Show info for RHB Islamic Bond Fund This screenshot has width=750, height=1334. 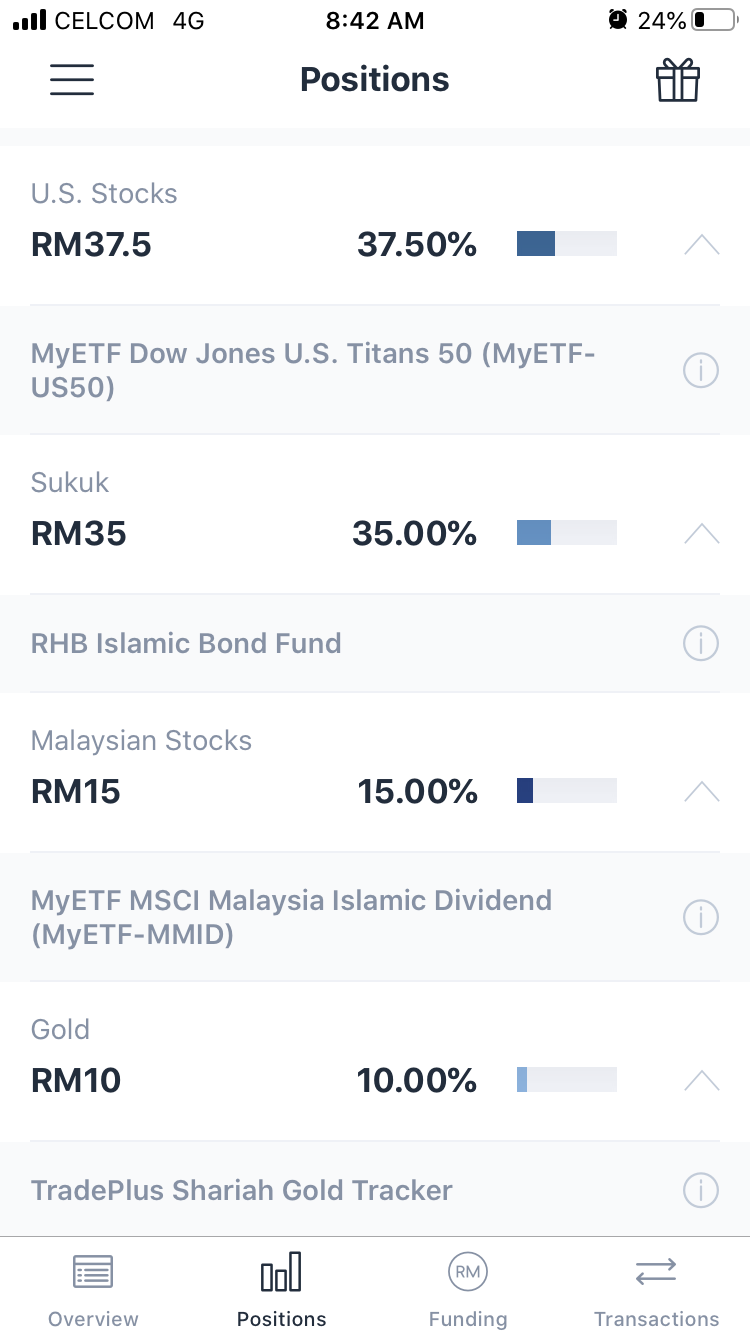(x=701, y=643)
